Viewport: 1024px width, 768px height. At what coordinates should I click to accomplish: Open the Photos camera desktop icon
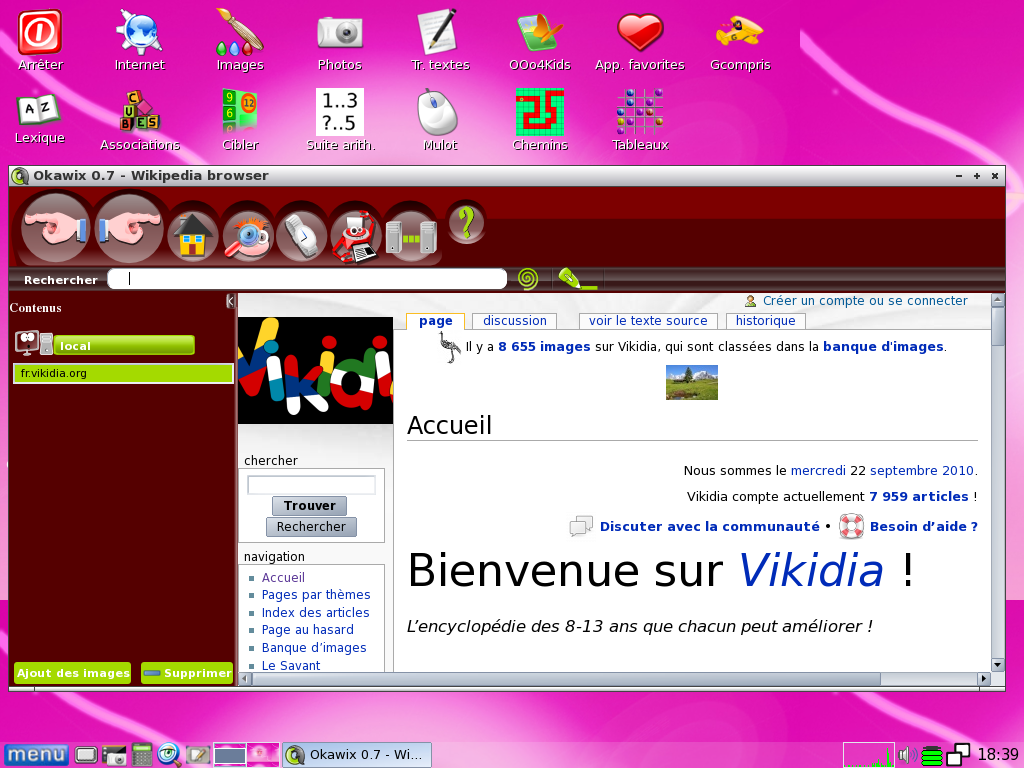(340, 43)
